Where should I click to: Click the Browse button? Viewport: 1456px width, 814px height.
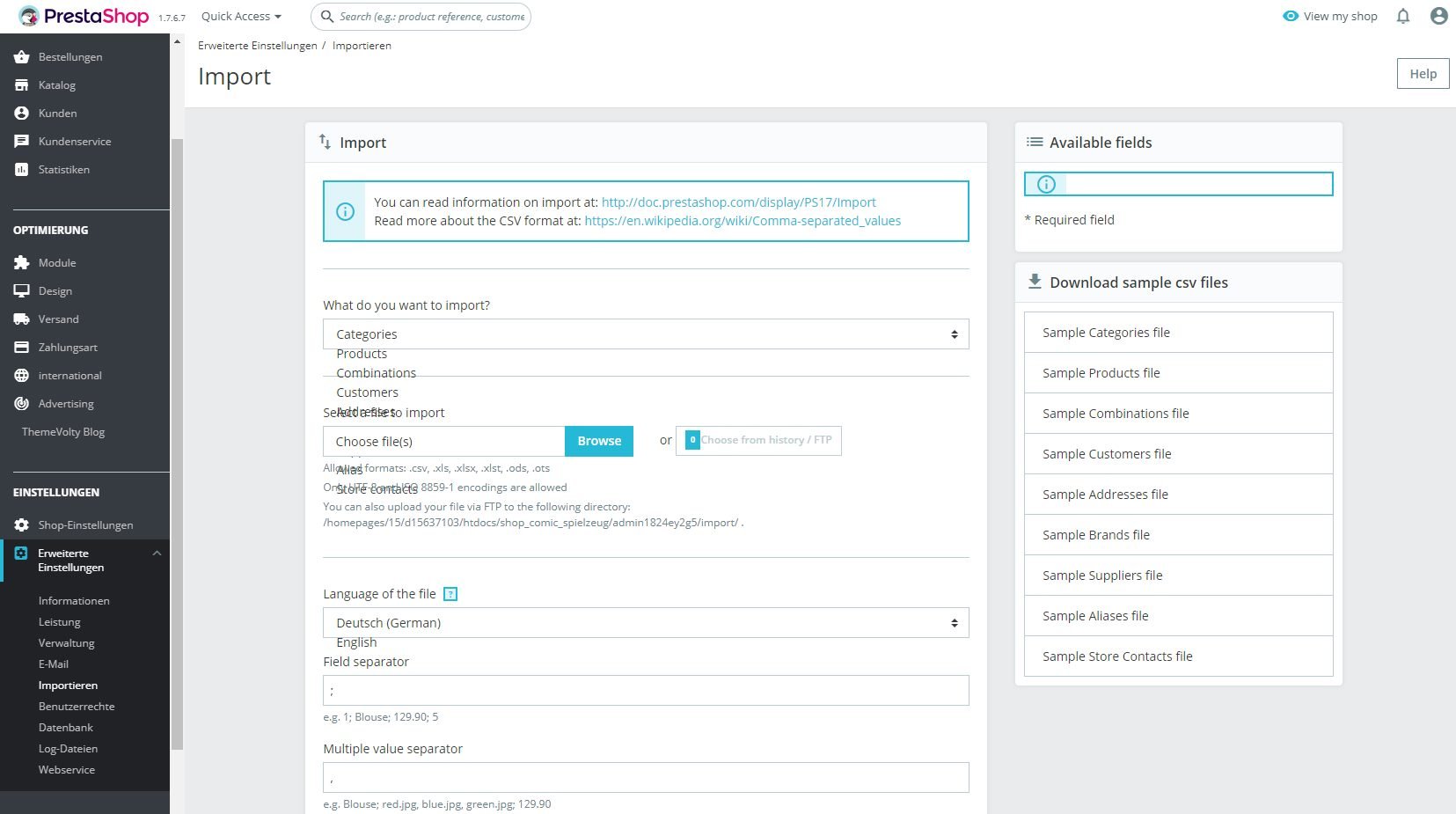(x=599, y=441)
